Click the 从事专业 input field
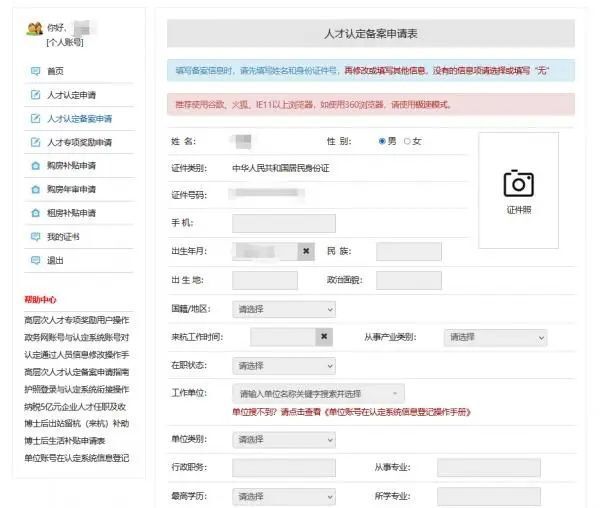The width and height of the screenshot is (600, 508). (x=489, y=468)
